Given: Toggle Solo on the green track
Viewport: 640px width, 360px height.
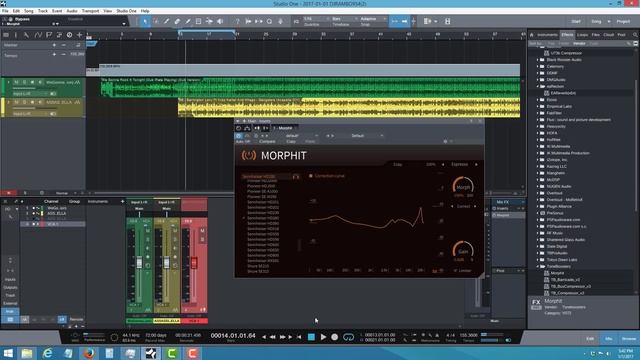Looking at the screenshot, I should [24, 82].
